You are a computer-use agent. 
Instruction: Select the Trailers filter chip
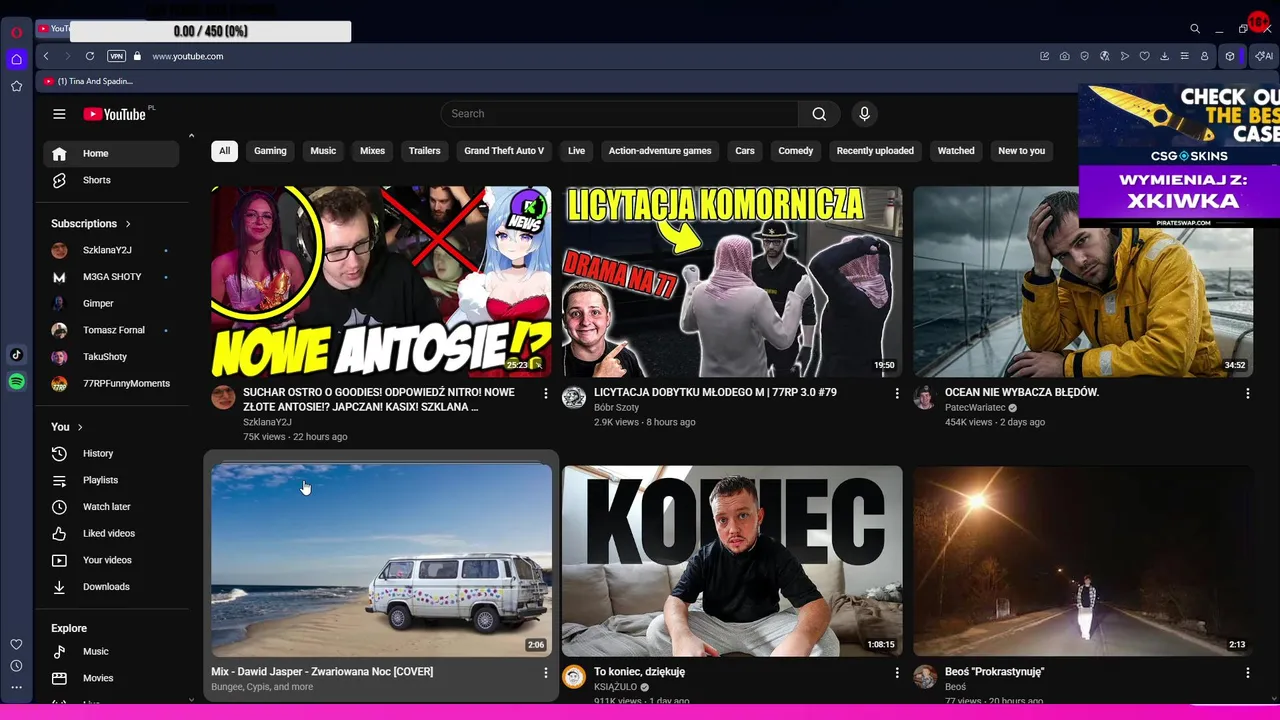click(424, 151)
